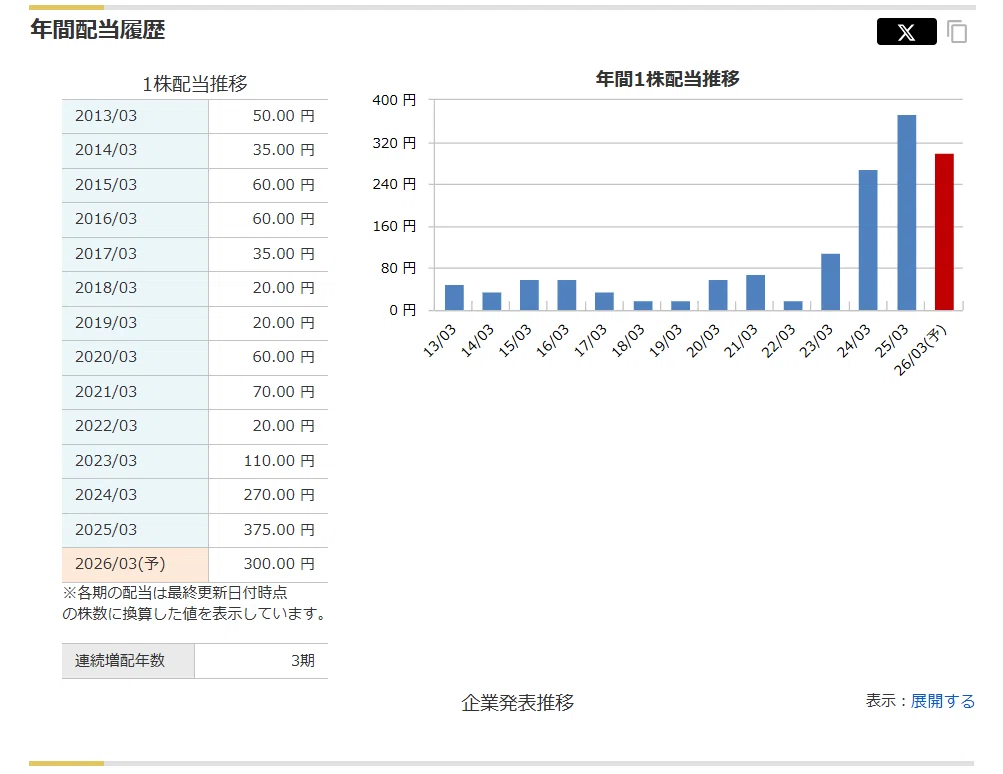Click the blue 24/03 chart bar

(x=868, y=240)
